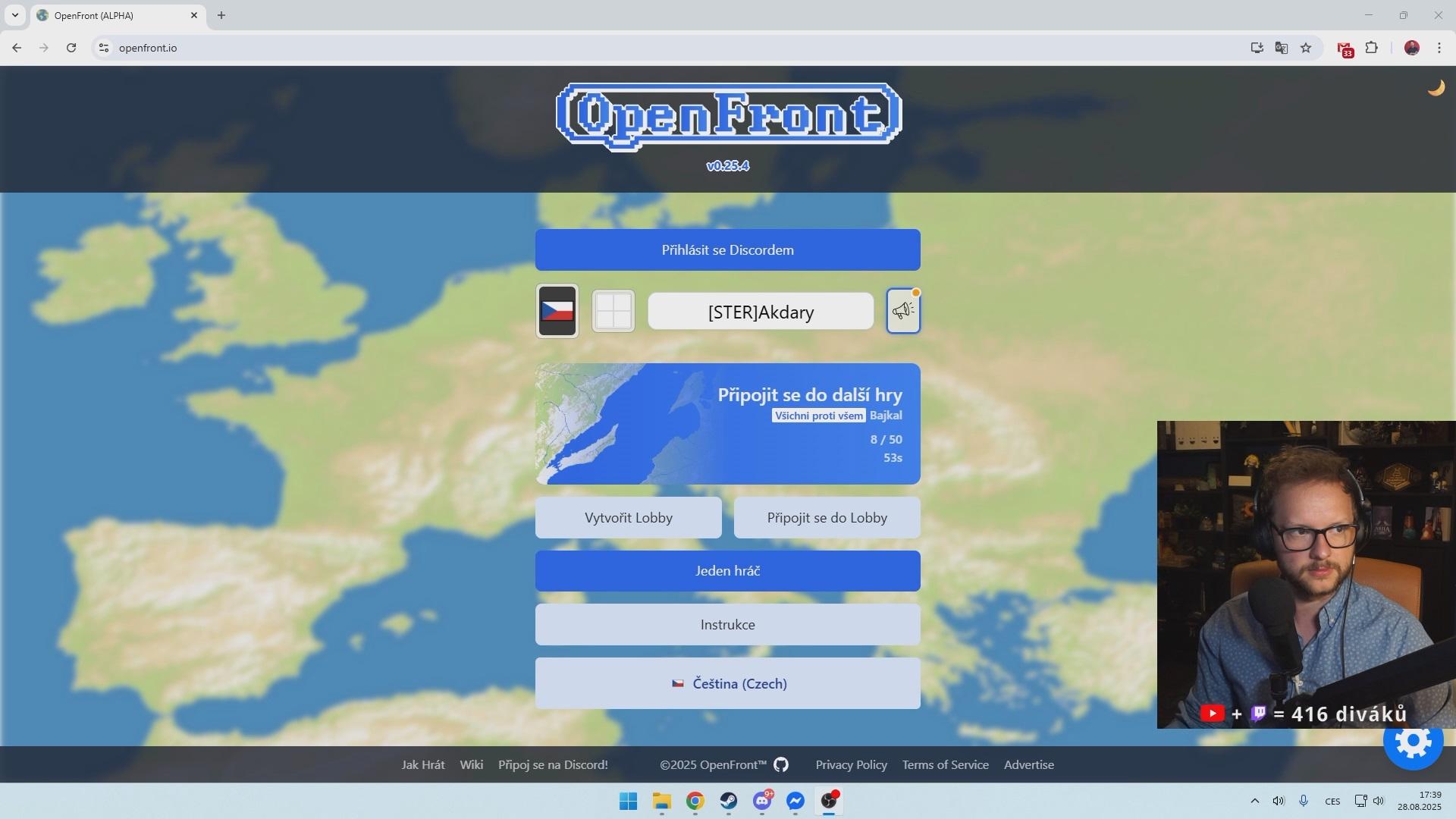Click Vytvořit Lobby button

(x=629, y=518)
